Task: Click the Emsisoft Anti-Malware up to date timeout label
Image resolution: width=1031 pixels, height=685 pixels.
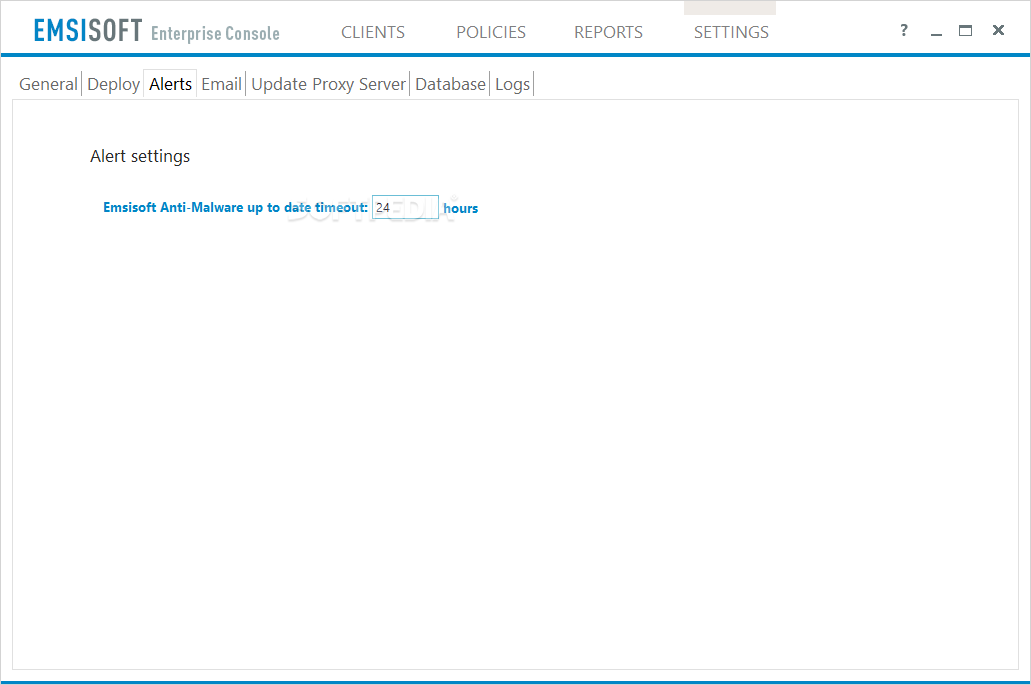Action: [x=235, y=207]
